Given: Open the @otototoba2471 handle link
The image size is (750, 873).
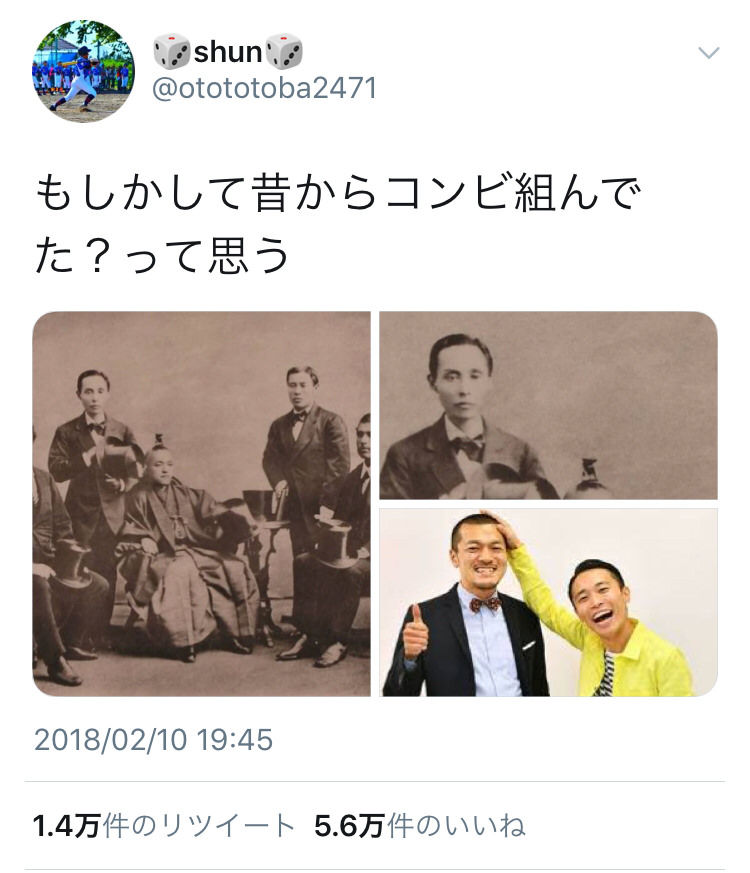Looking at the screenshot, I should (x=264, y=88).
